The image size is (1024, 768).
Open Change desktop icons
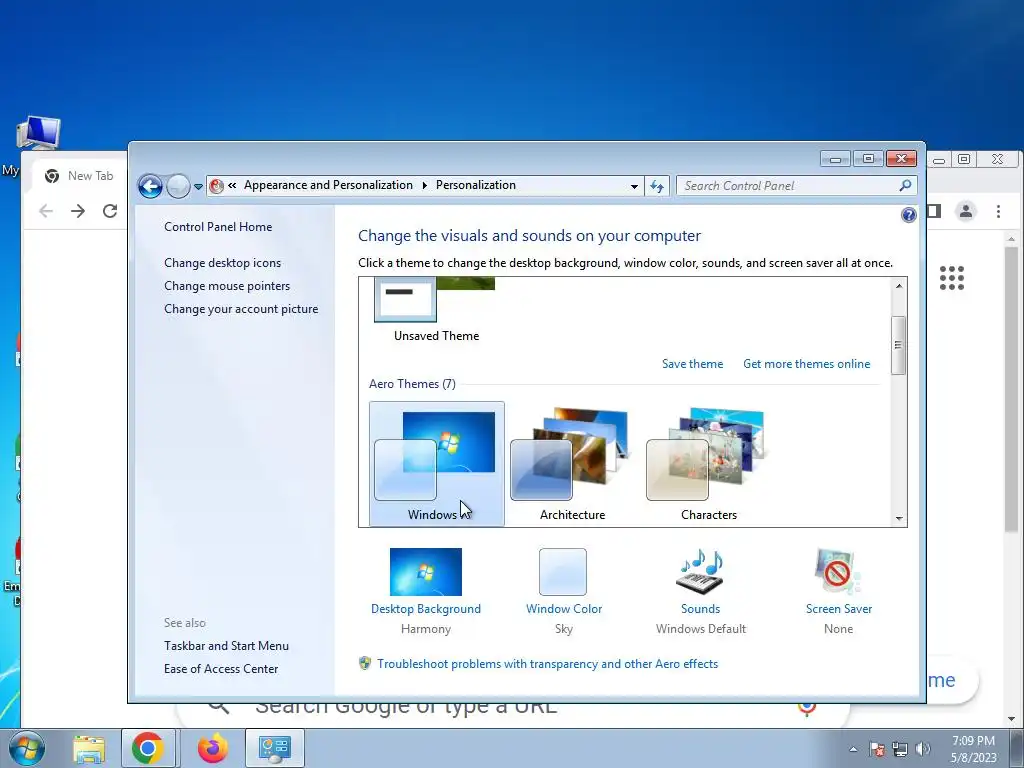[223, 263]
